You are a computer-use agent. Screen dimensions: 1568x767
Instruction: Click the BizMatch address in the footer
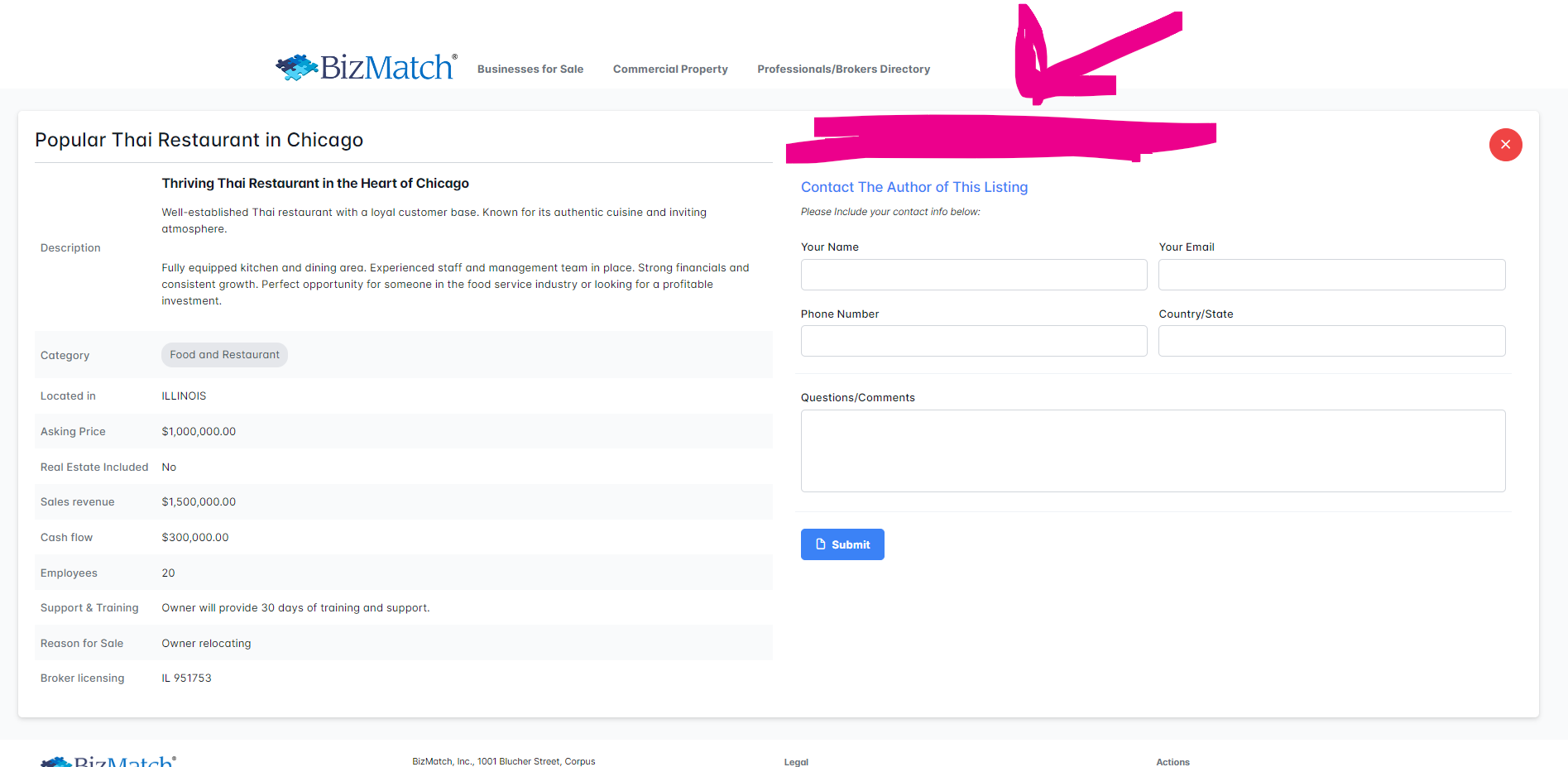pos(503,761)
